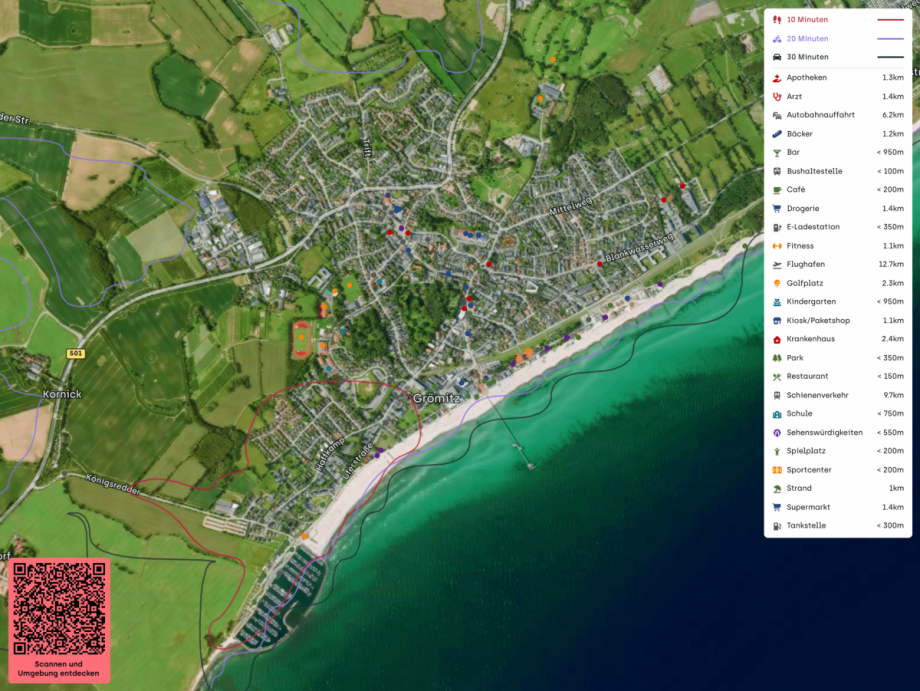Click the bicycle icon beside 20 Minuten
920x691 pixels.
[x=777, y=39]
